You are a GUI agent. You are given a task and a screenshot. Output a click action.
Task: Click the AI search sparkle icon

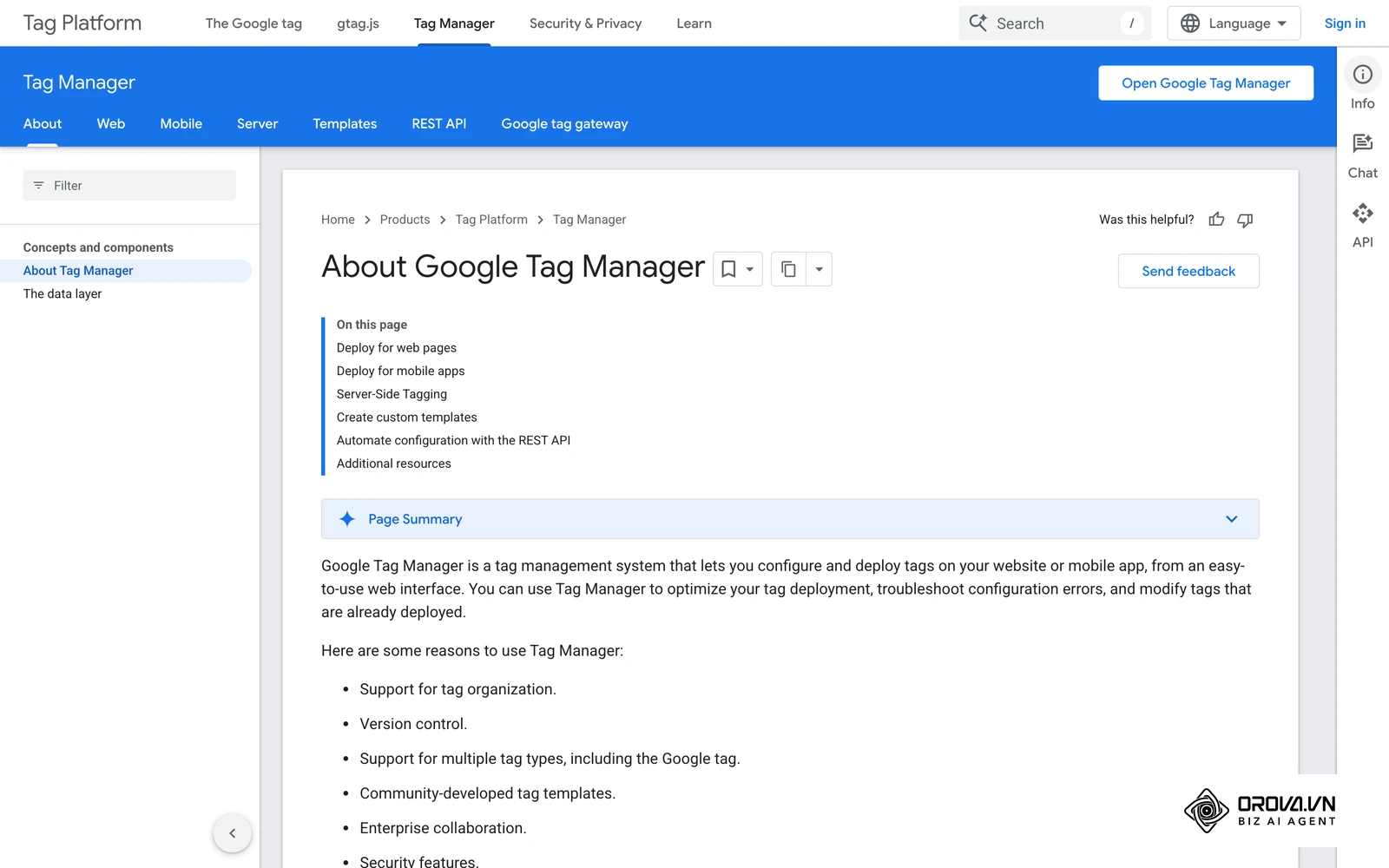(x=978, y=23)
